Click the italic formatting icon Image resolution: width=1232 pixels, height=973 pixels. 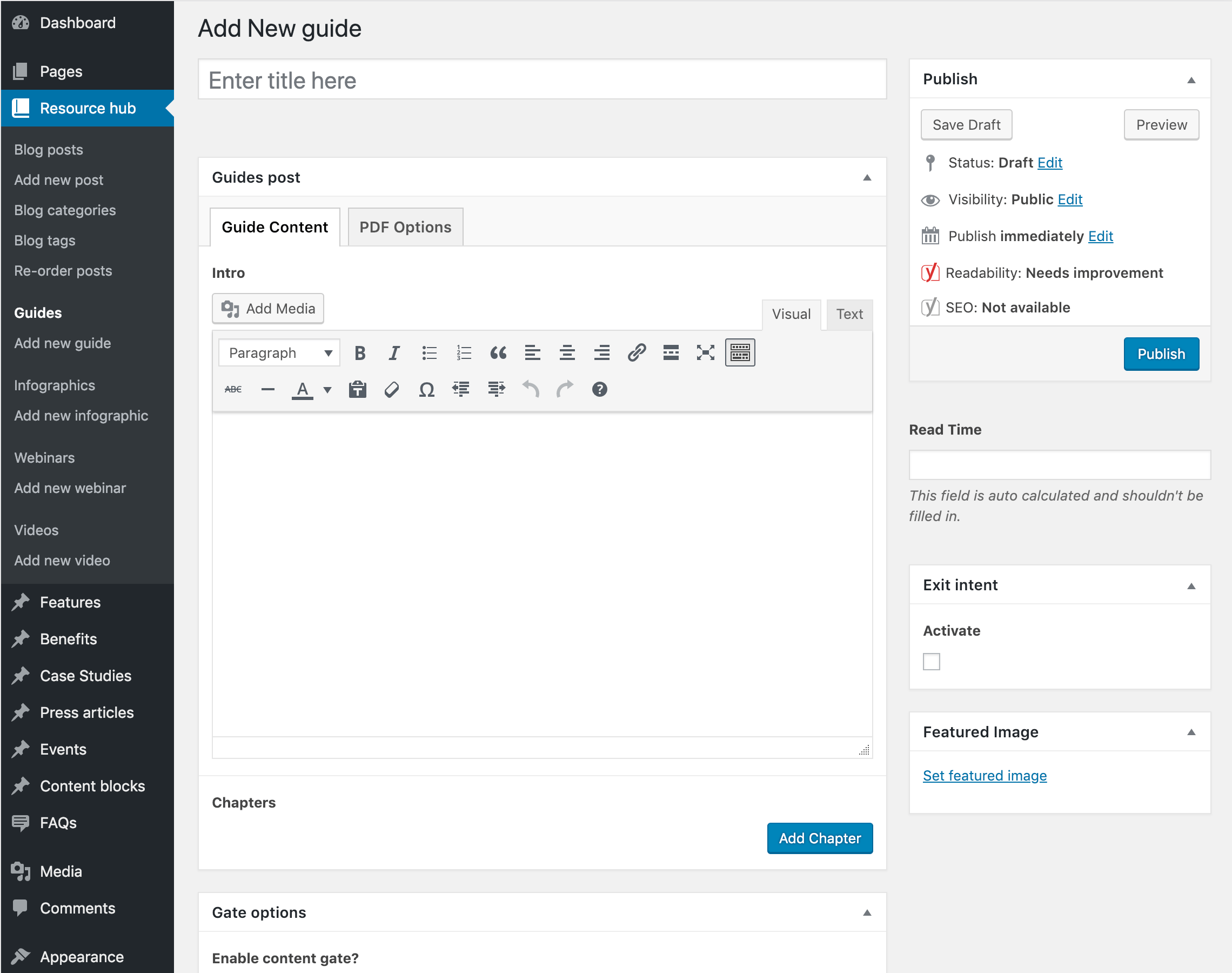394,353
